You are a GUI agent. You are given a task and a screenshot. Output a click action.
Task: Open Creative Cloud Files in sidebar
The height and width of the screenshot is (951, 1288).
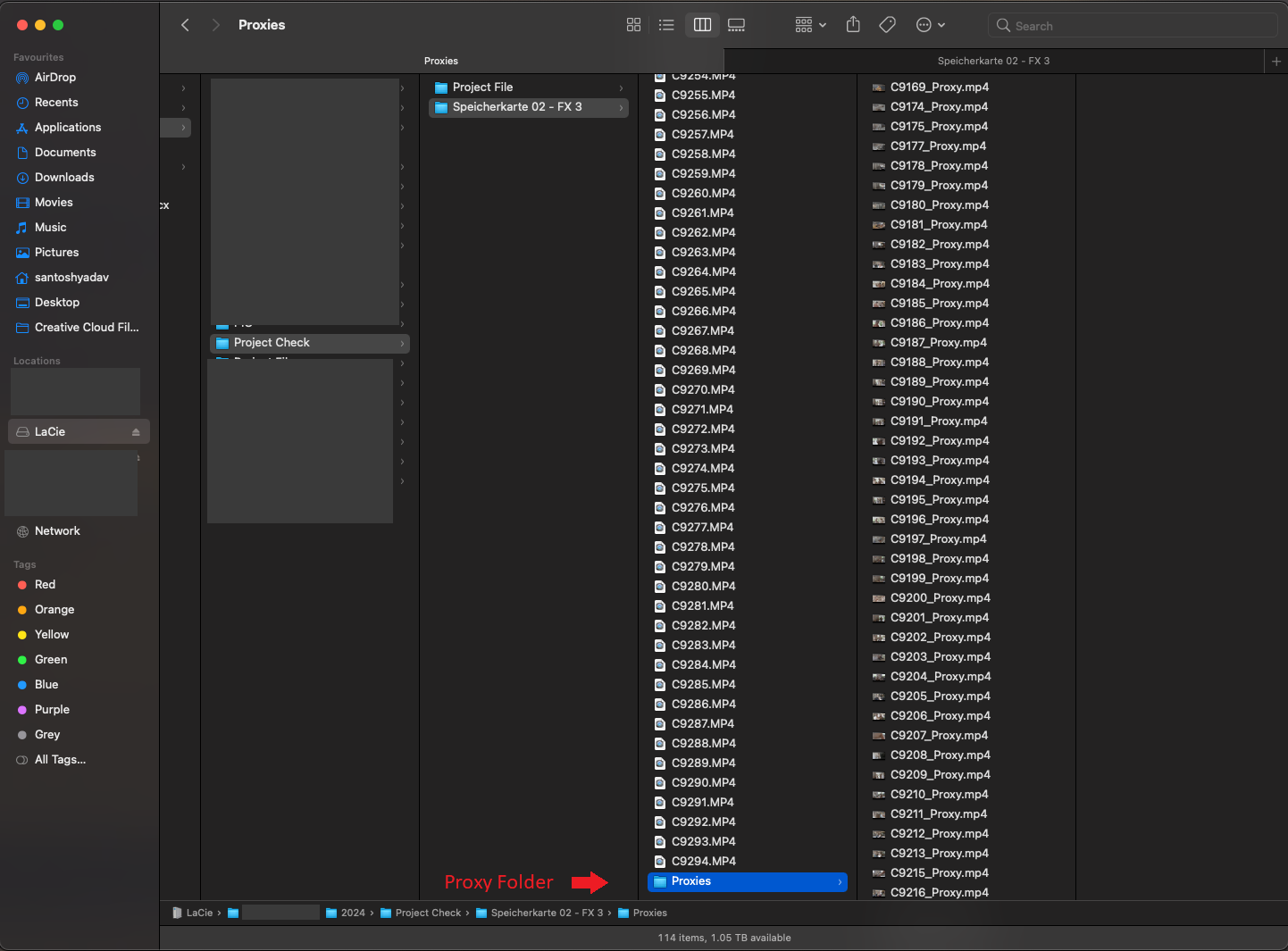(x=87, y=328)
